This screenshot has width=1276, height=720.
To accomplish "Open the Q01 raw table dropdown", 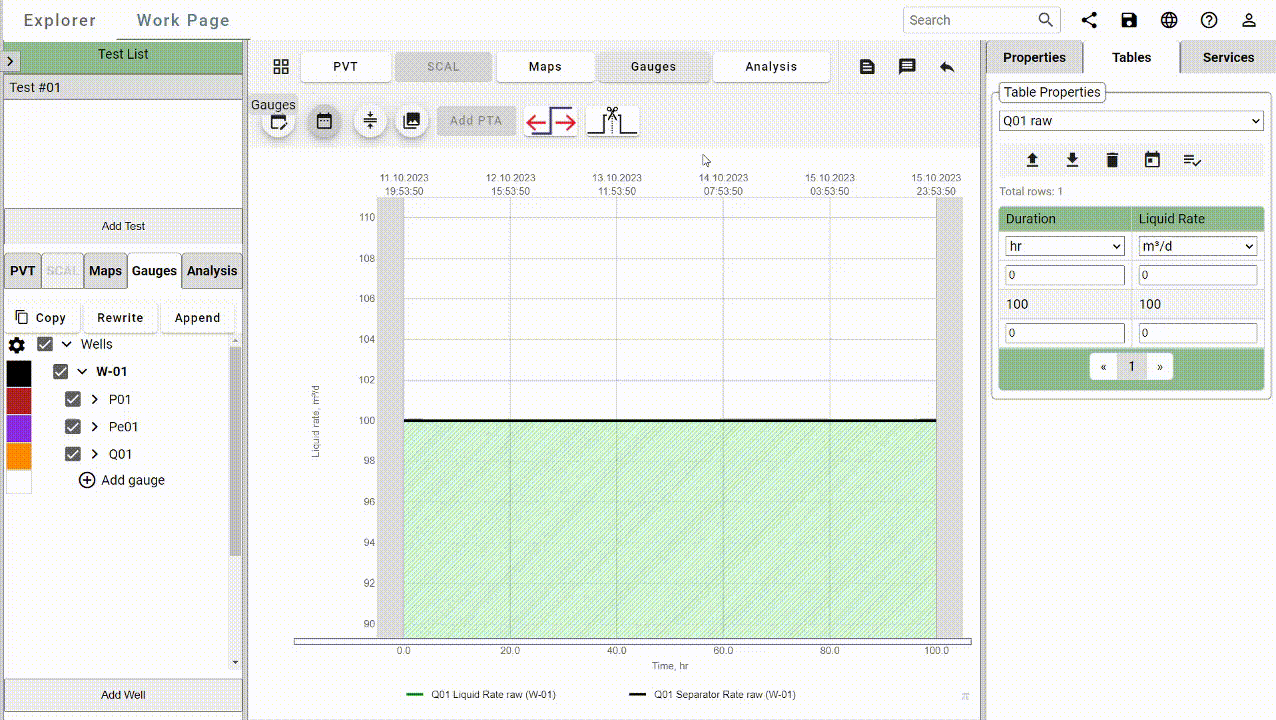I will (x=1131, y=121).
